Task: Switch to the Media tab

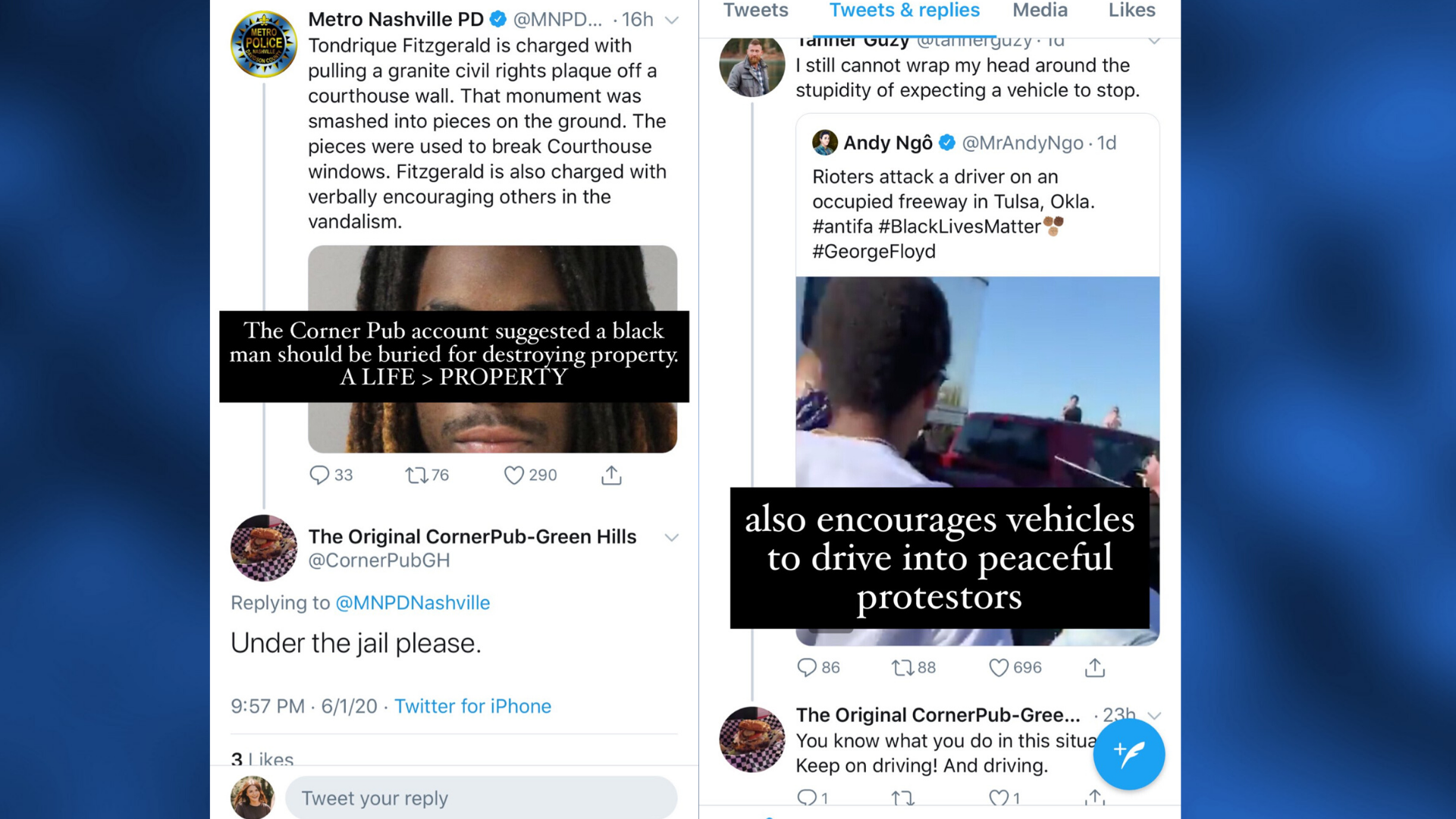Action: tap(1040, 11)
